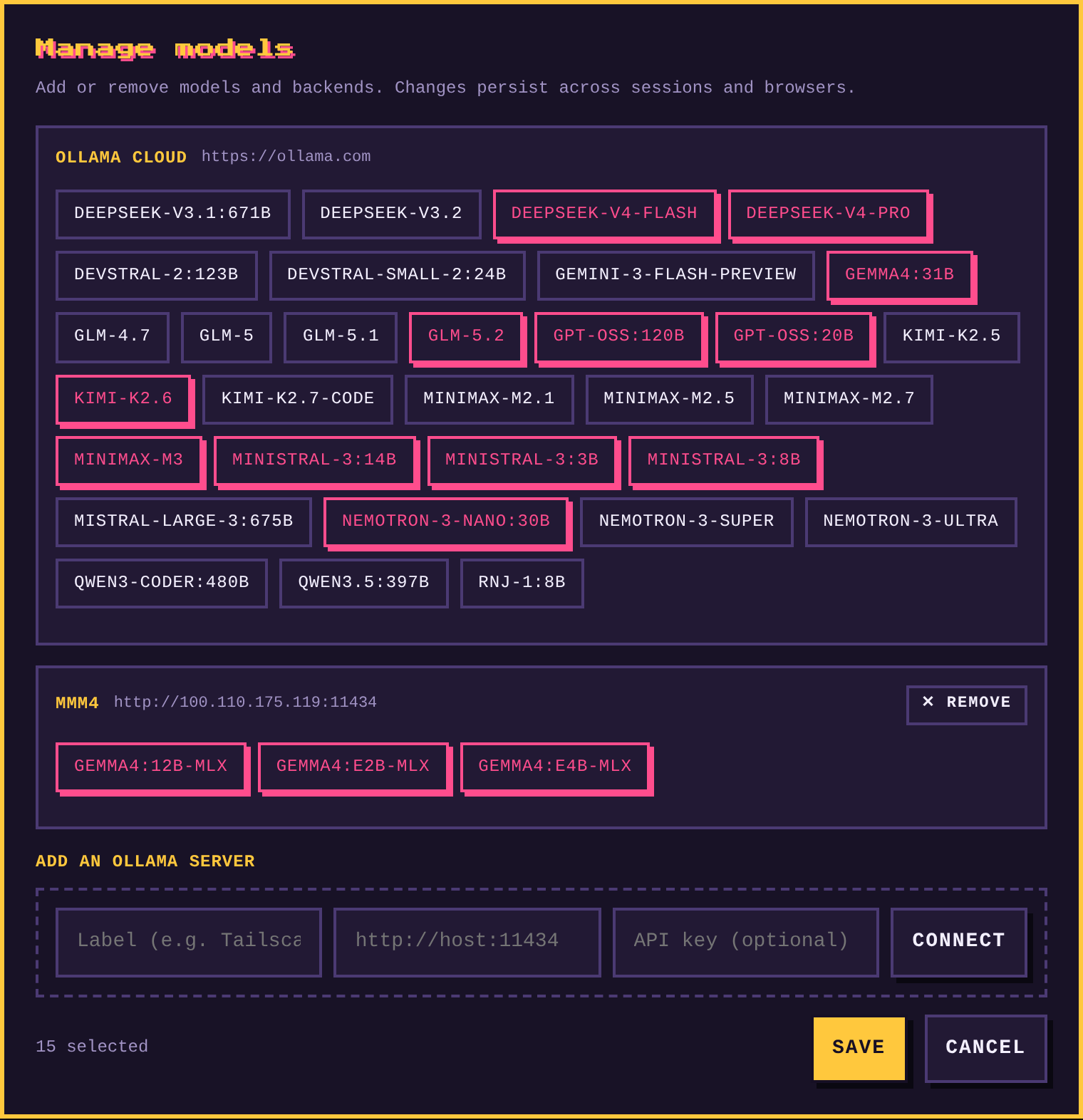1083x1120 pixels.
Task: Deselect GEMMA4:12B-MLX on the MMM4 server
Action: [x=151, y=767]
